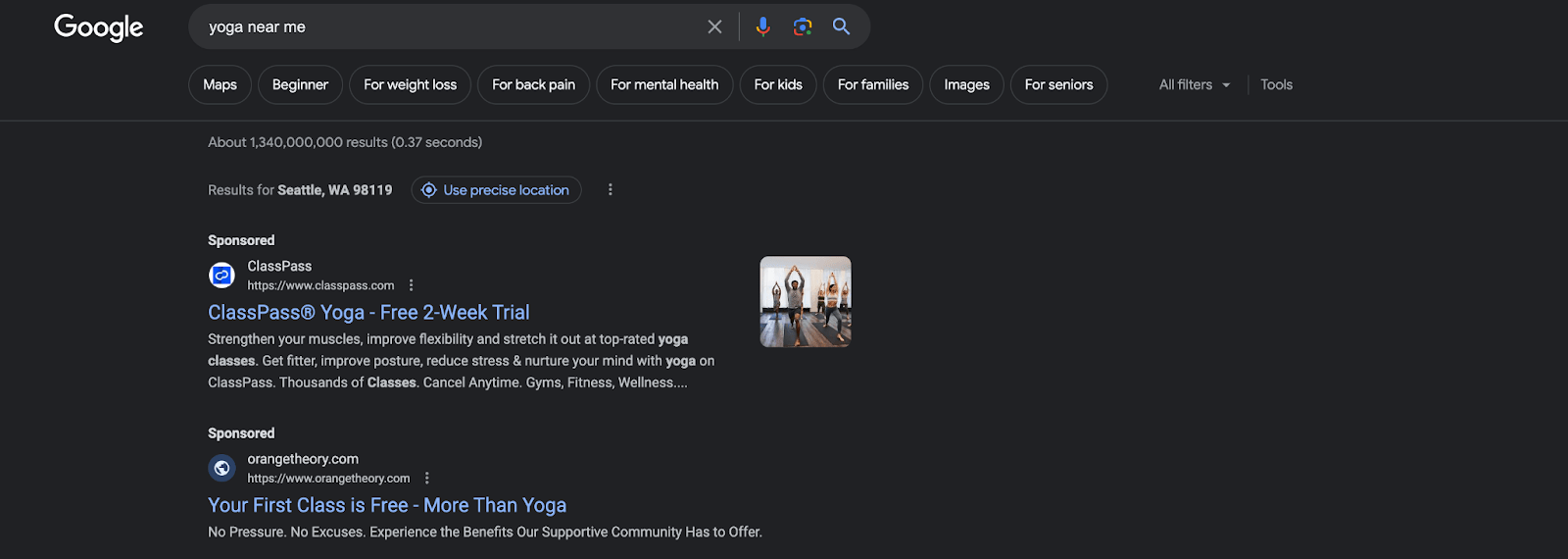Screen dimensions: 1568x559
Task: Select the Images filter chip
Action: pyautogui.click(x=966, y=85)
